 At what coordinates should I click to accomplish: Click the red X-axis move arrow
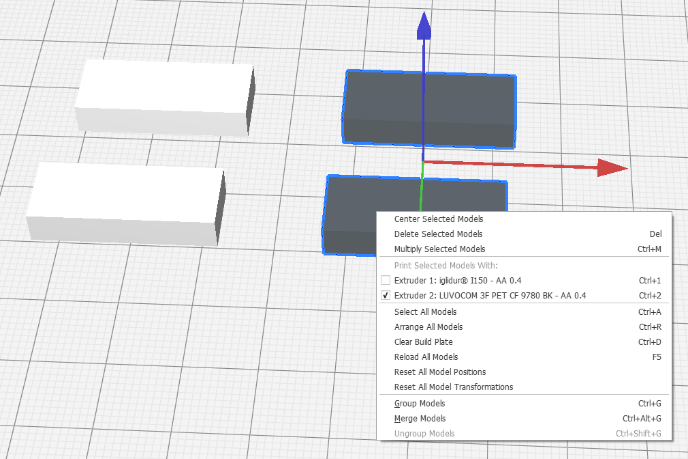coord(610,168)
